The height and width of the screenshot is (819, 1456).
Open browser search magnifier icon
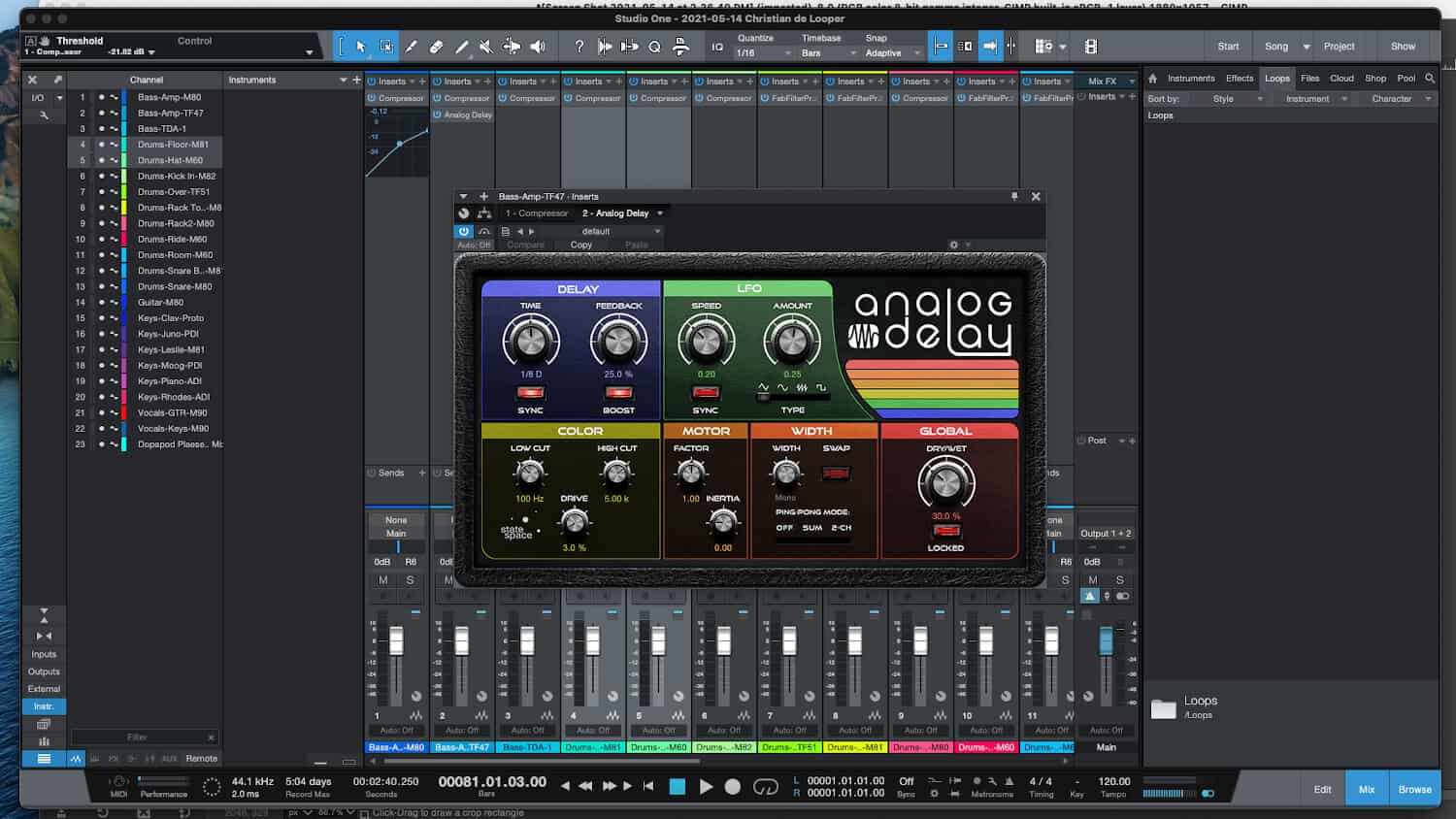tap(1430, 79)
